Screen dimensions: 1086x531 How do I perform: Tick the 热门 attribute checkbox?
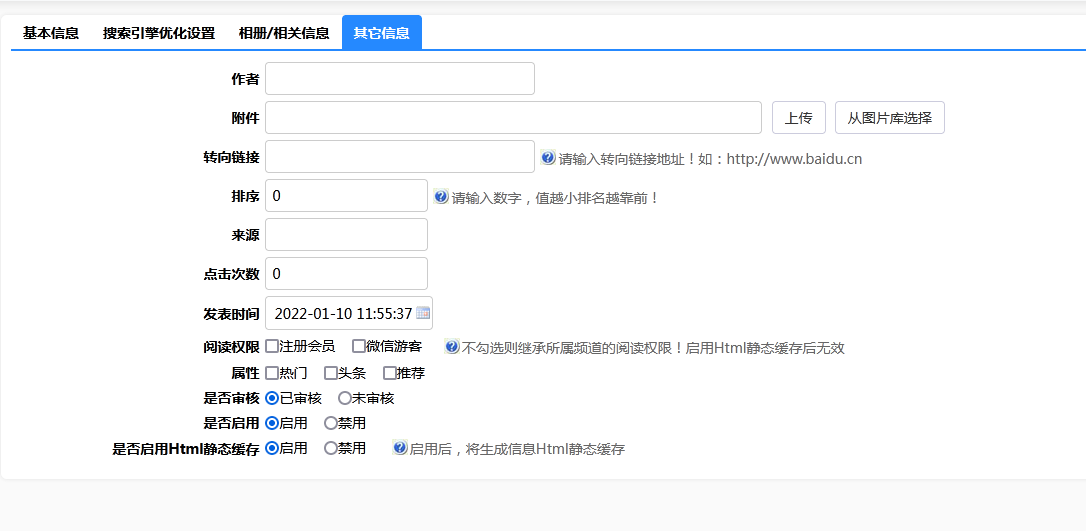point(272,373)
